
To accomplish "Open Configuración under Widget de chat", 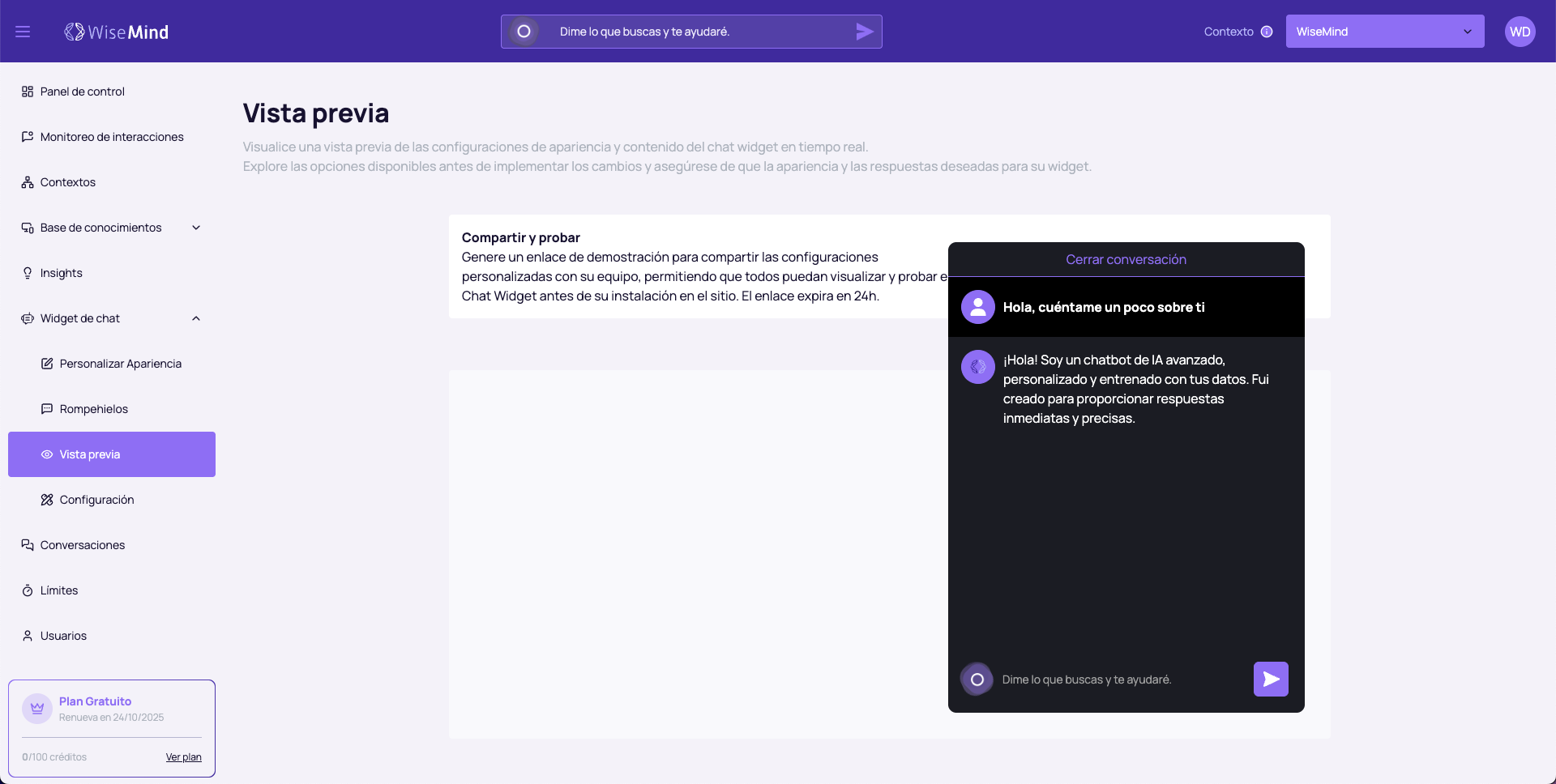I will point(96,500).
